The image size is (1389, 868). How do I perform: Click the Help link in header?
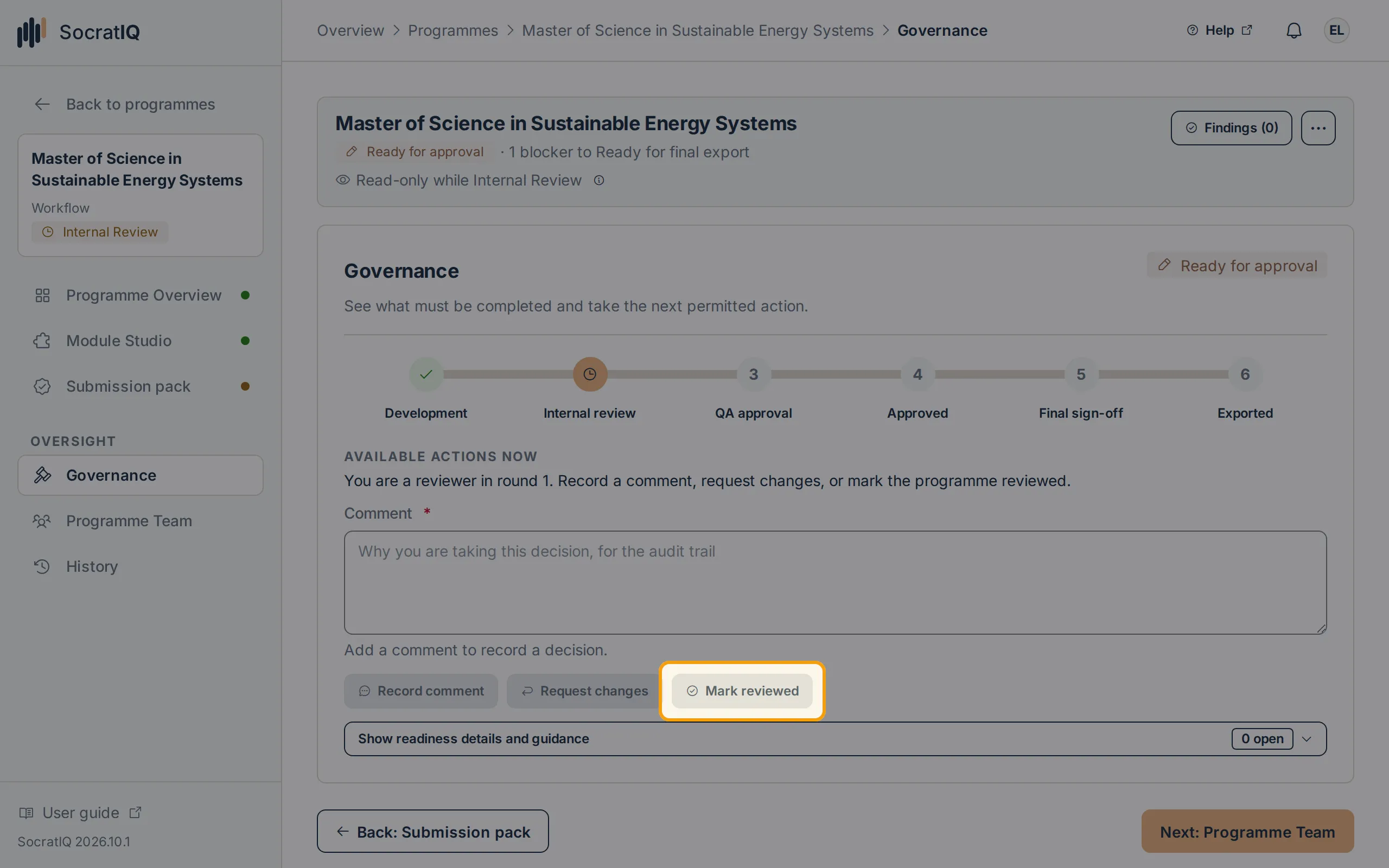(1219, 30)
